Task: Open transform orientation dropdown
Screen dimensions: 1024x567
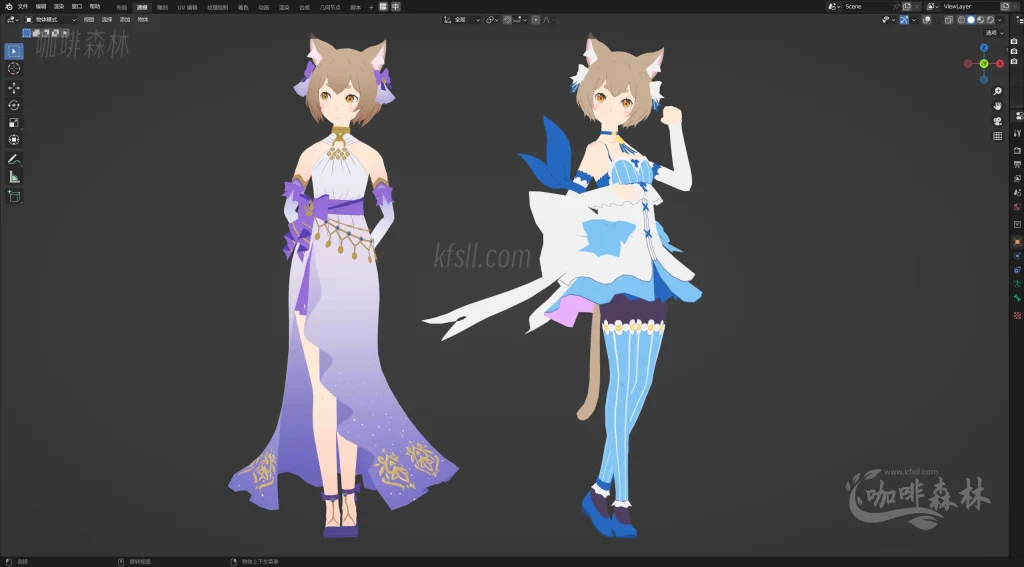Action: (462, 20)
